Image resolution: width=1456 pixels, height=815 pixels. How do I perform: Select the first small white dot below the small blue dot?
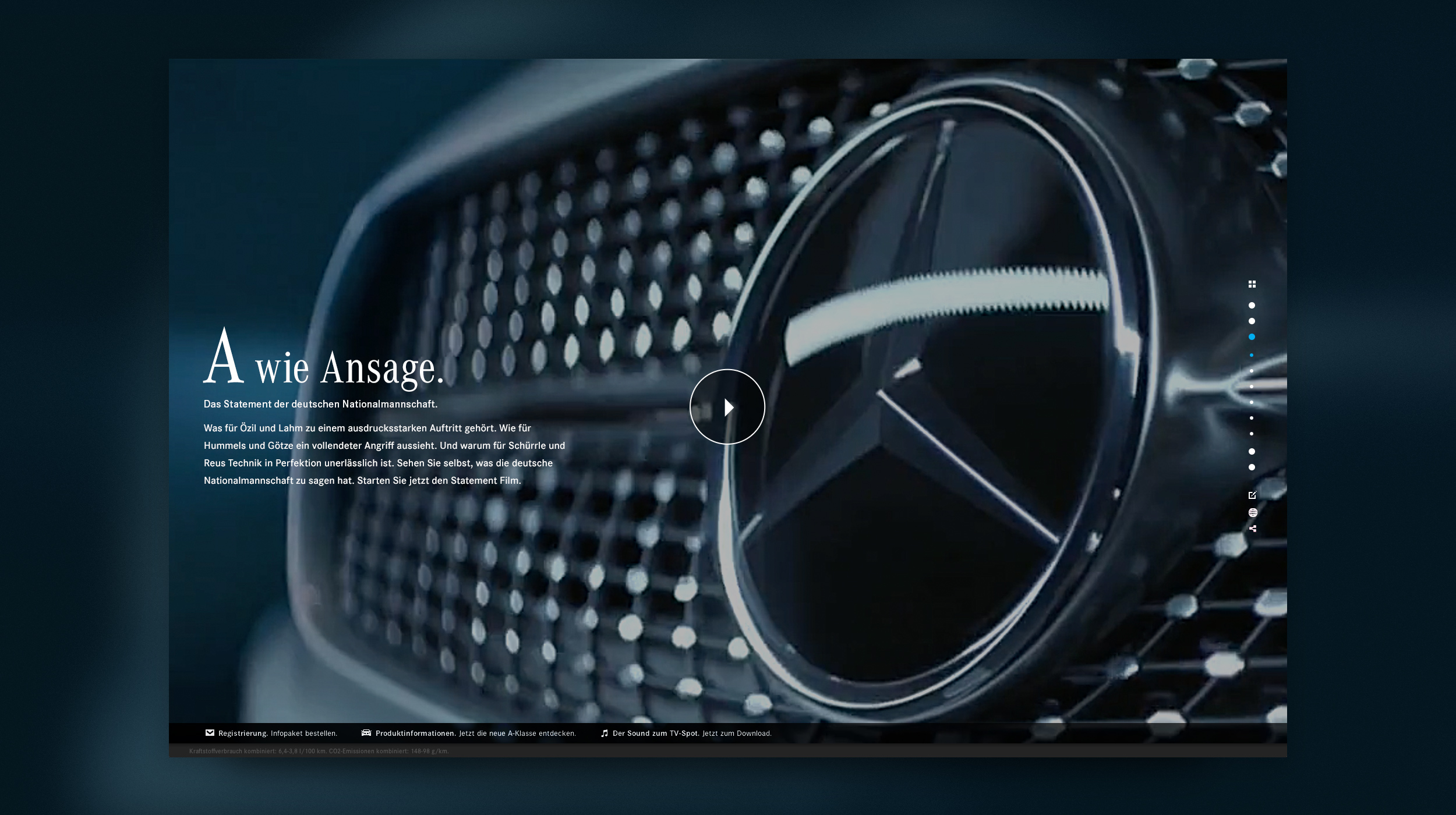click(1252, 371)
